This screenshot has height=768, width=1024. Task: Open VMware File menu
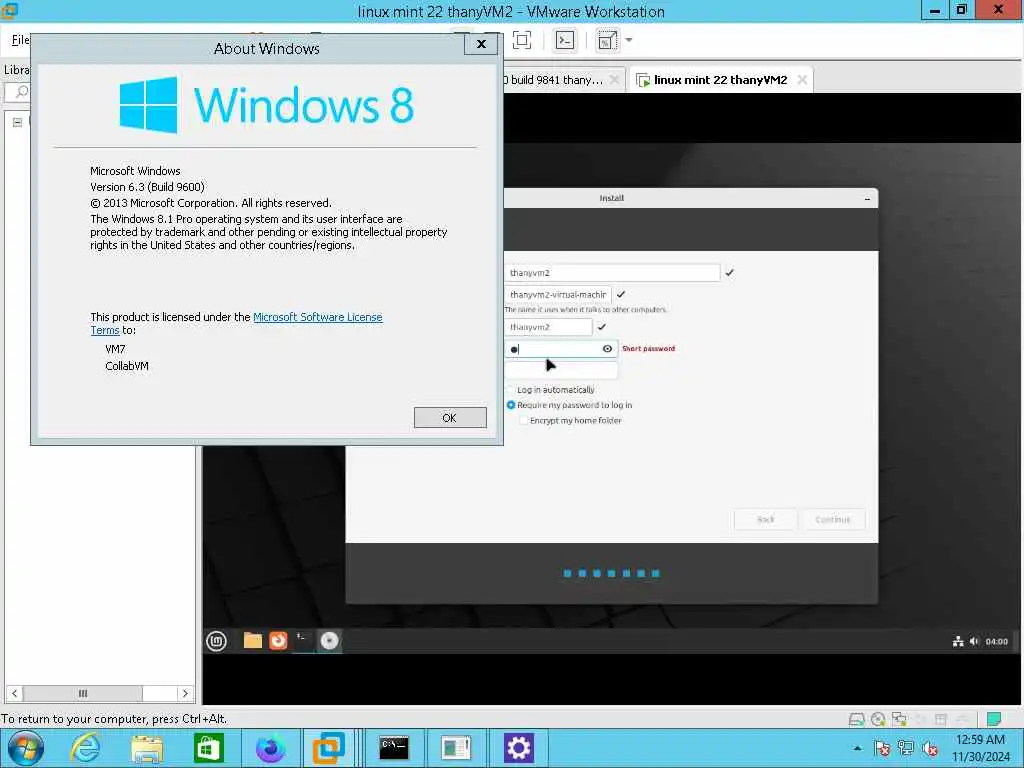(20, 40)
